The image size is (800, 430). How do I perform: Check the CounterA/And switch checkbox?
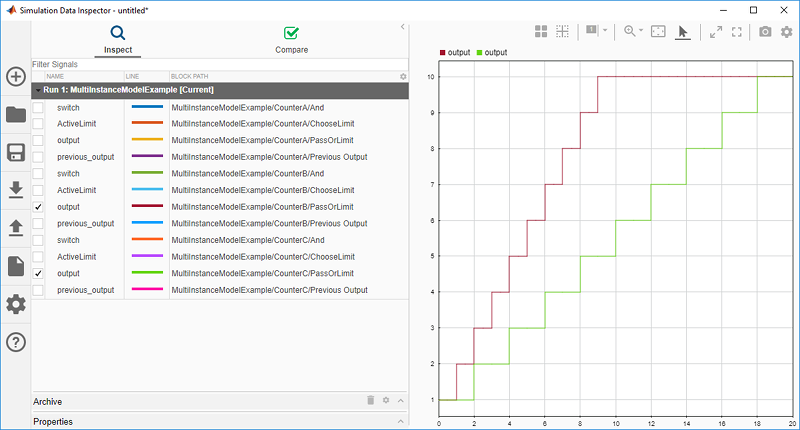click(x=38, y=108)
